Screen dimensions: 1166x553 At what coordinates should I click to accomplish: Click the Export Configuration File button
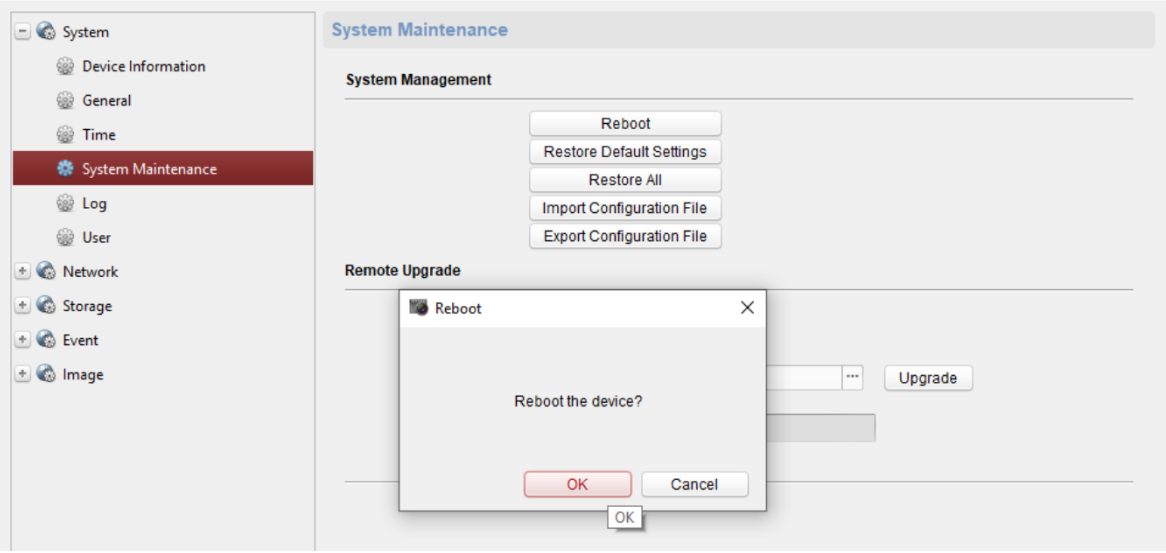pyautogui.click(x=625, y=236)
